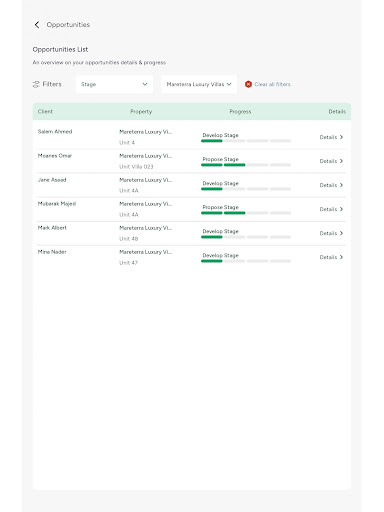Click the Client column header
This screenshot has height=512, width=384.
[45, 111]
